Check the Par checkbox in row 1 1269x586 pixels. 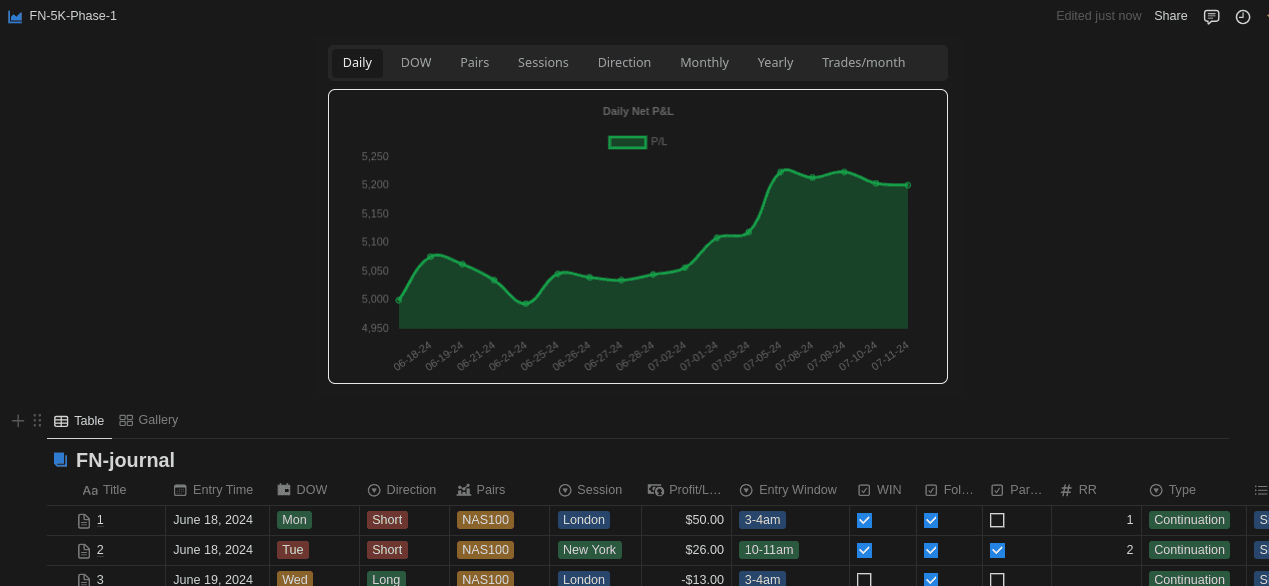[997, 520]
